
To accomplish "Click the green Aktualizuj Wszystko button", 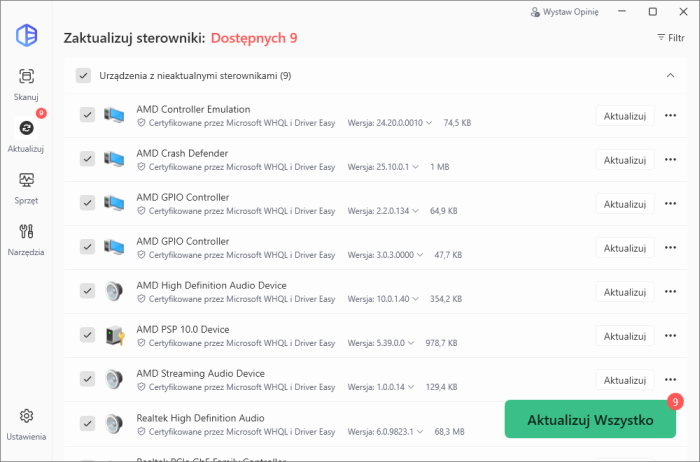I will click(590, 420).
